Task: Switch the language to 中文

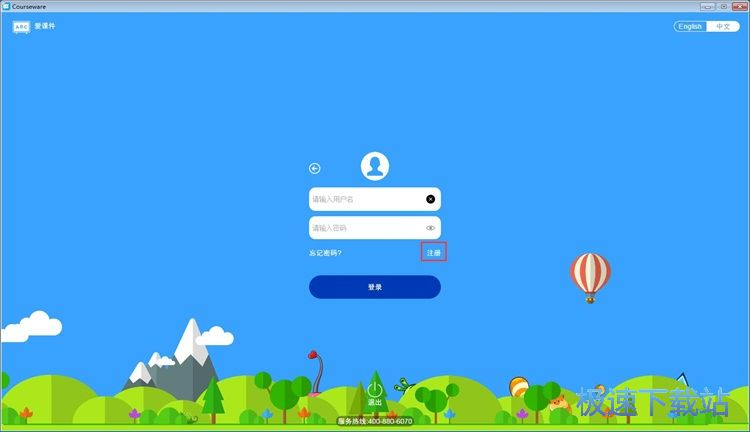Action: (x=723, y=26)
